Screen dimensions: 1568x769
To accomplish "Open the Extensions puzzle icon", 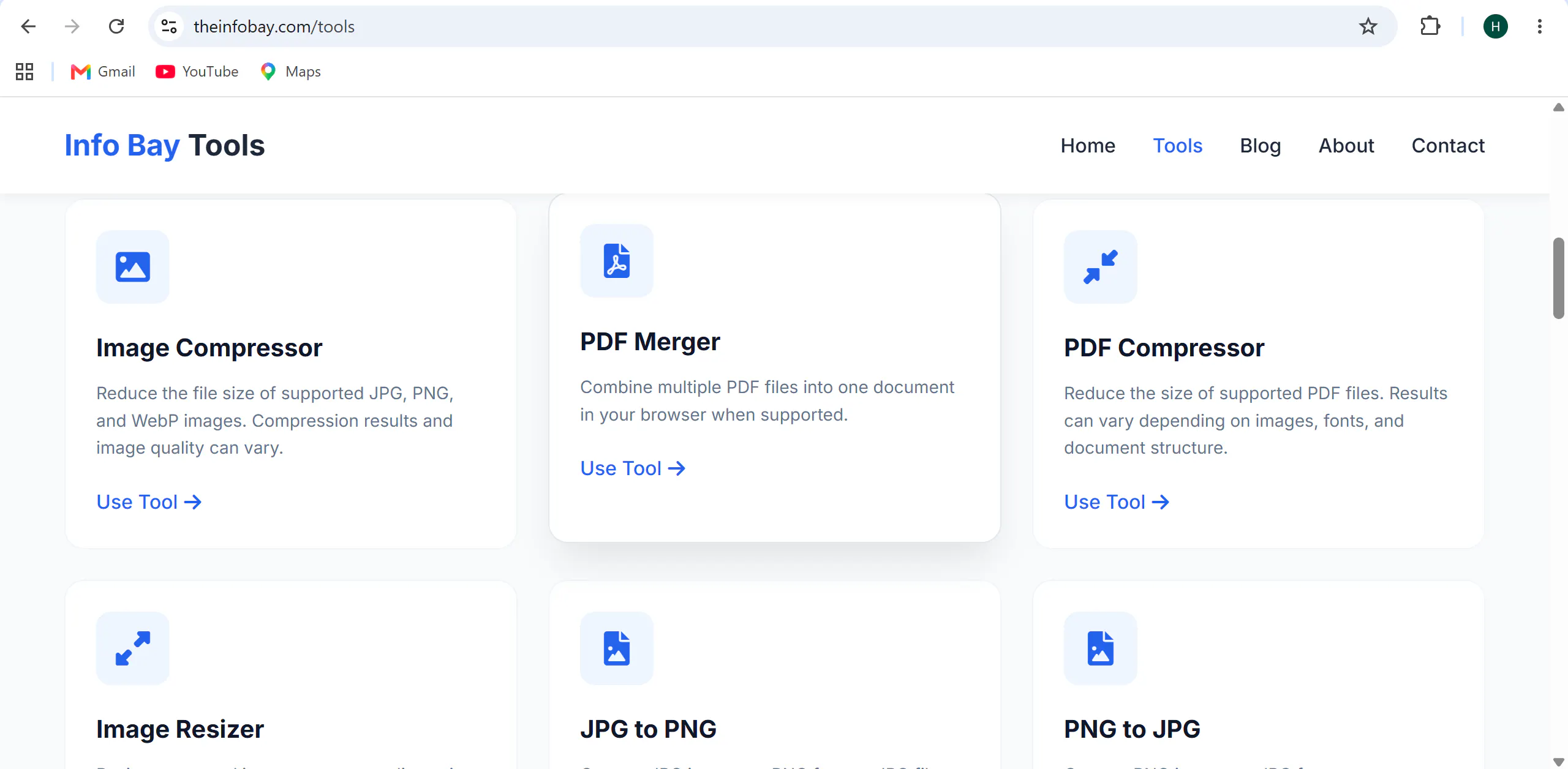I will pyautogui.click(x=1430, y=26).
